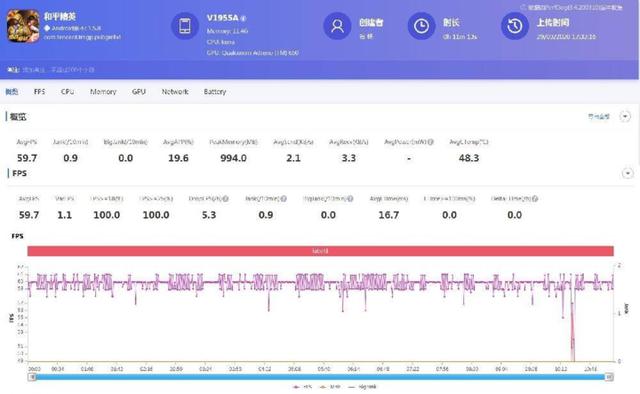The height and width of the screenshot is (394, 640).
Task: Click the AvgPower info icon
Action: tap(430, 142)
